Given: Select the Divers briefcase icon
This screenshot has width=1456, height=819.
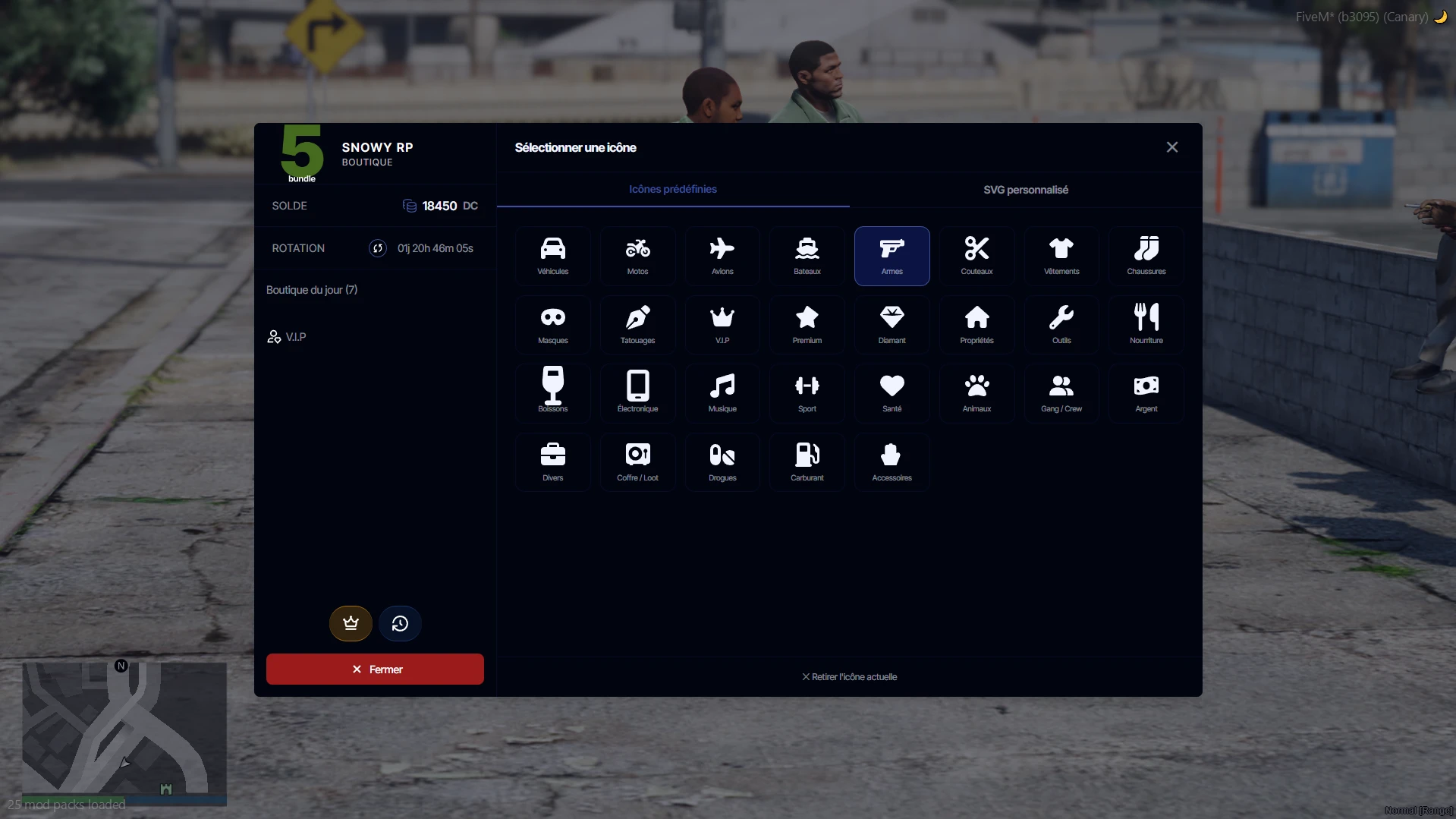Looking at the screenshot, I should coord(552,462).
